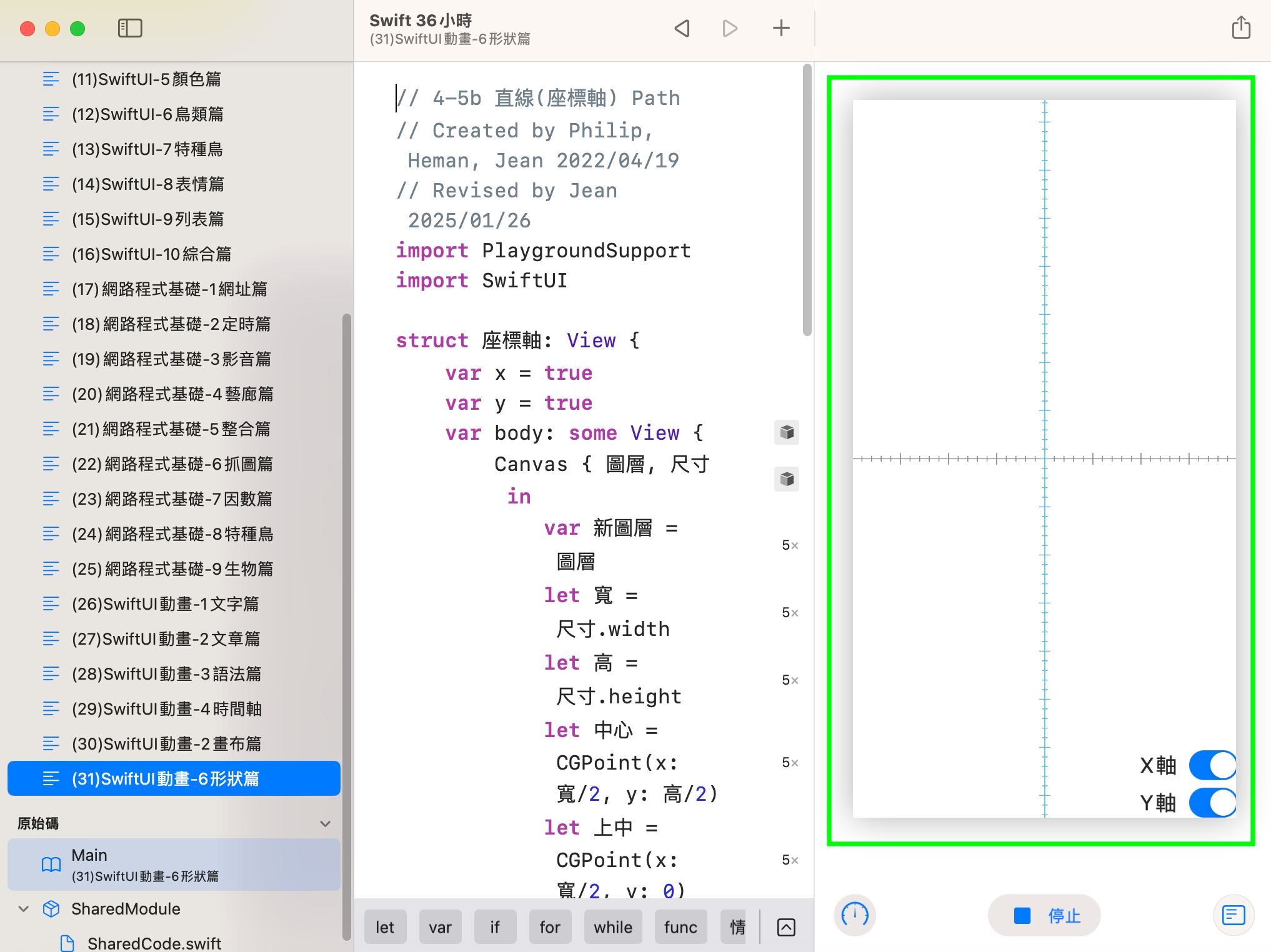The width and height of the screenshot is (1271, 952).
Task: Click the plus add icon
Action: click(x=781, y=28)
